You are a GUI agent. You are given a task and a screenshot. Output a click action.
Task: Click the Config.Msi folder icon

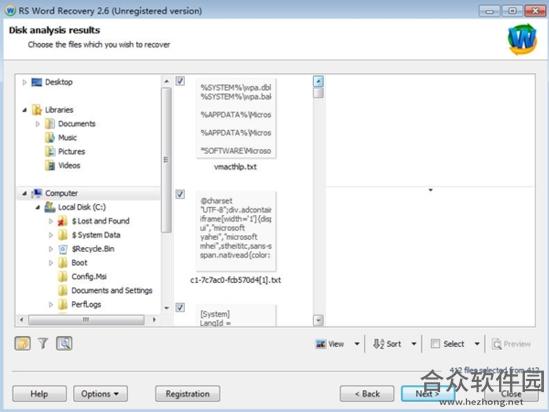(x=63, y=277)
